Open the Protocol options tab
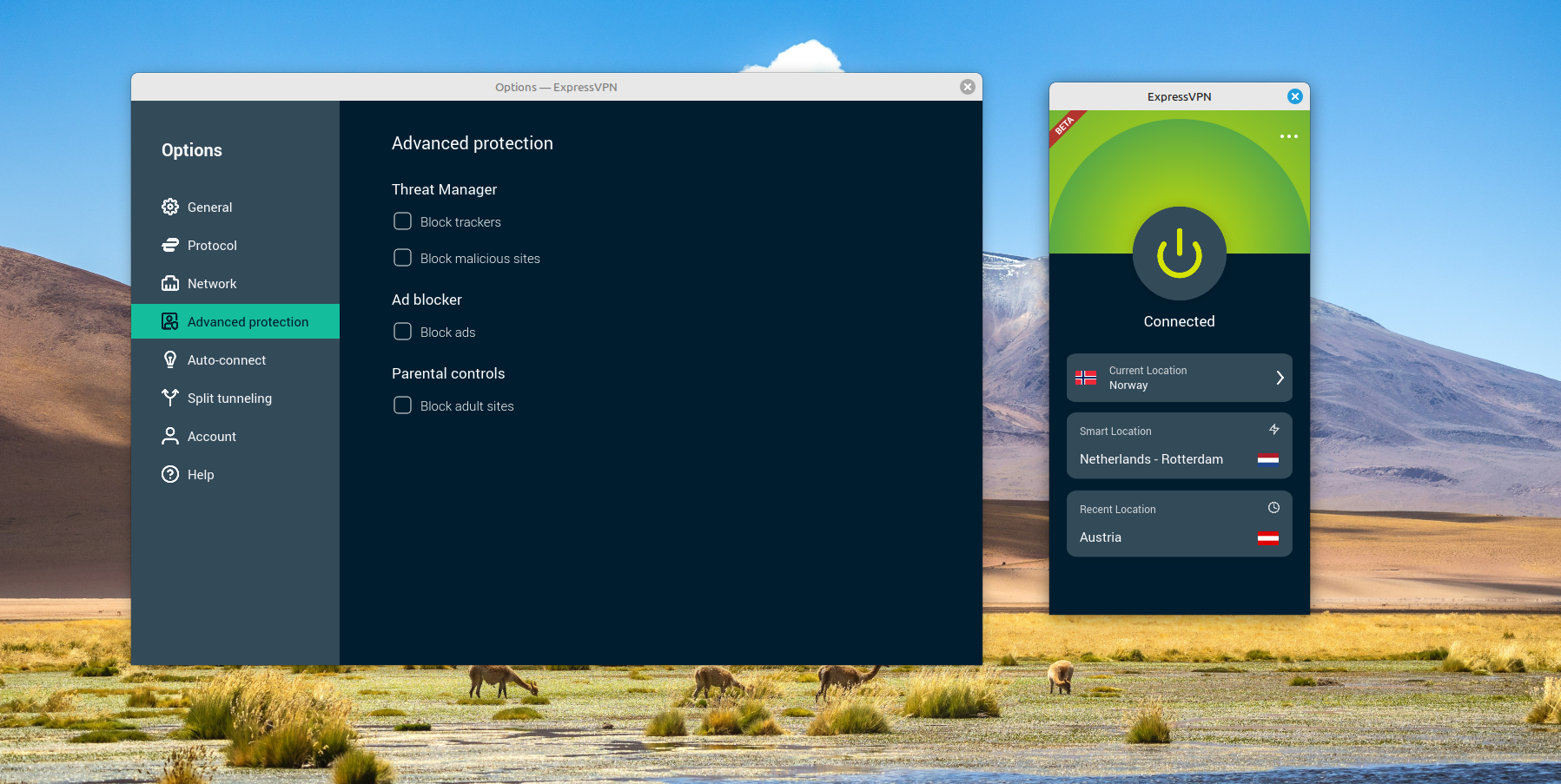The height and width of the screenshot is (784, 1561). point(235,245)
